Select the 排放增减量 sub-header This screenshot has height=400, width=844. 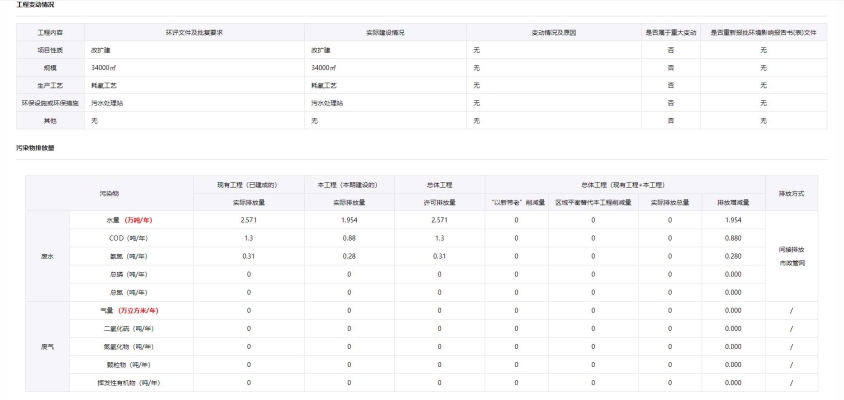(x=731, y=202)
